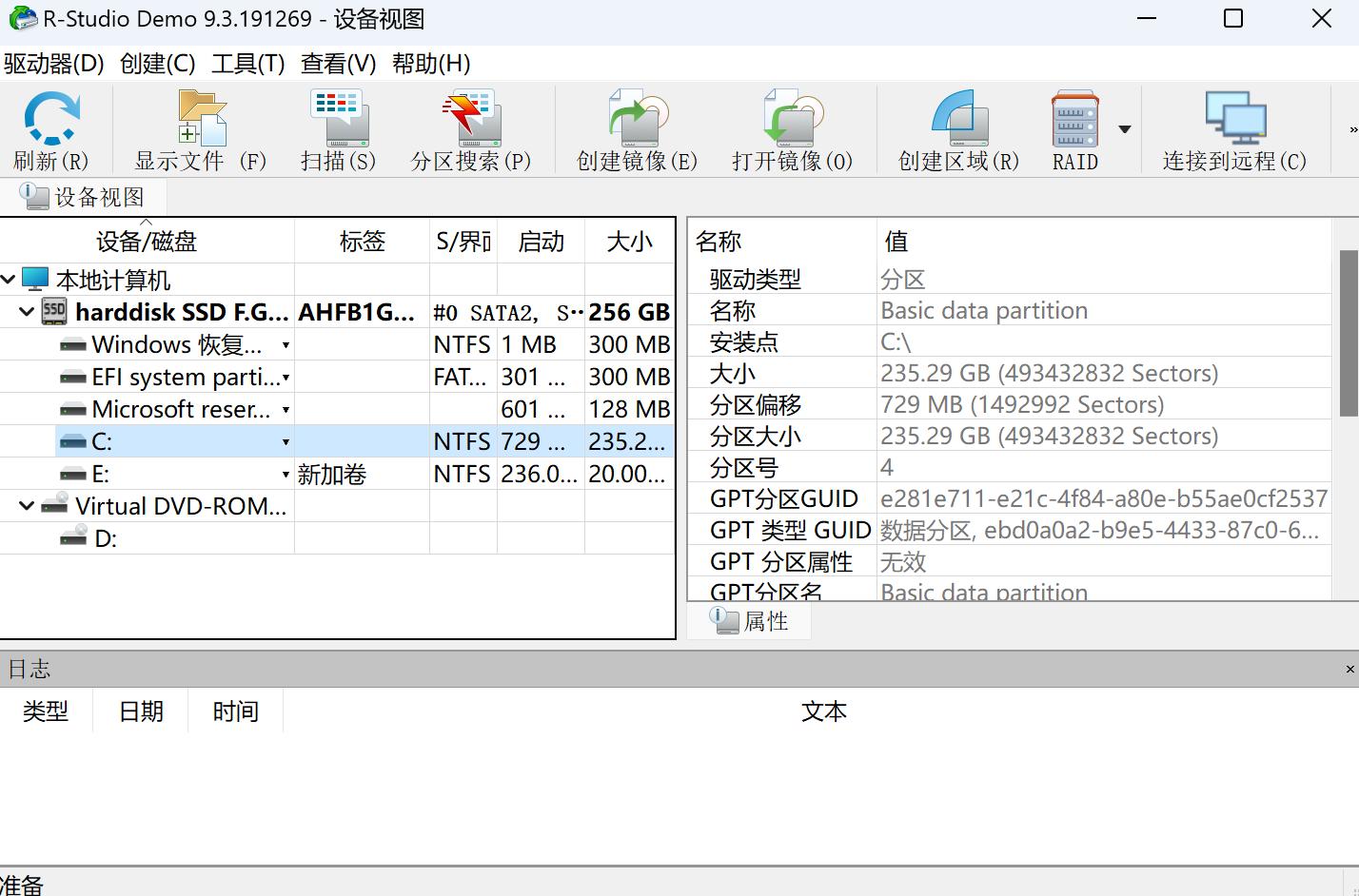Click the 打开镜像 (Open Image) icon
1359x896 pixels.
click(x=790, y=128)
